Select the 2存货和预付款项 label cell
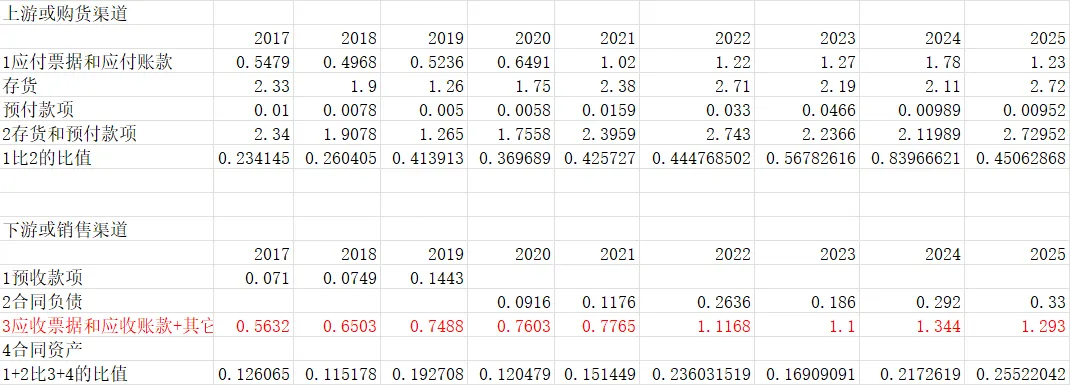This screenshot has width=1070, height=385. [x=107, y=134]
